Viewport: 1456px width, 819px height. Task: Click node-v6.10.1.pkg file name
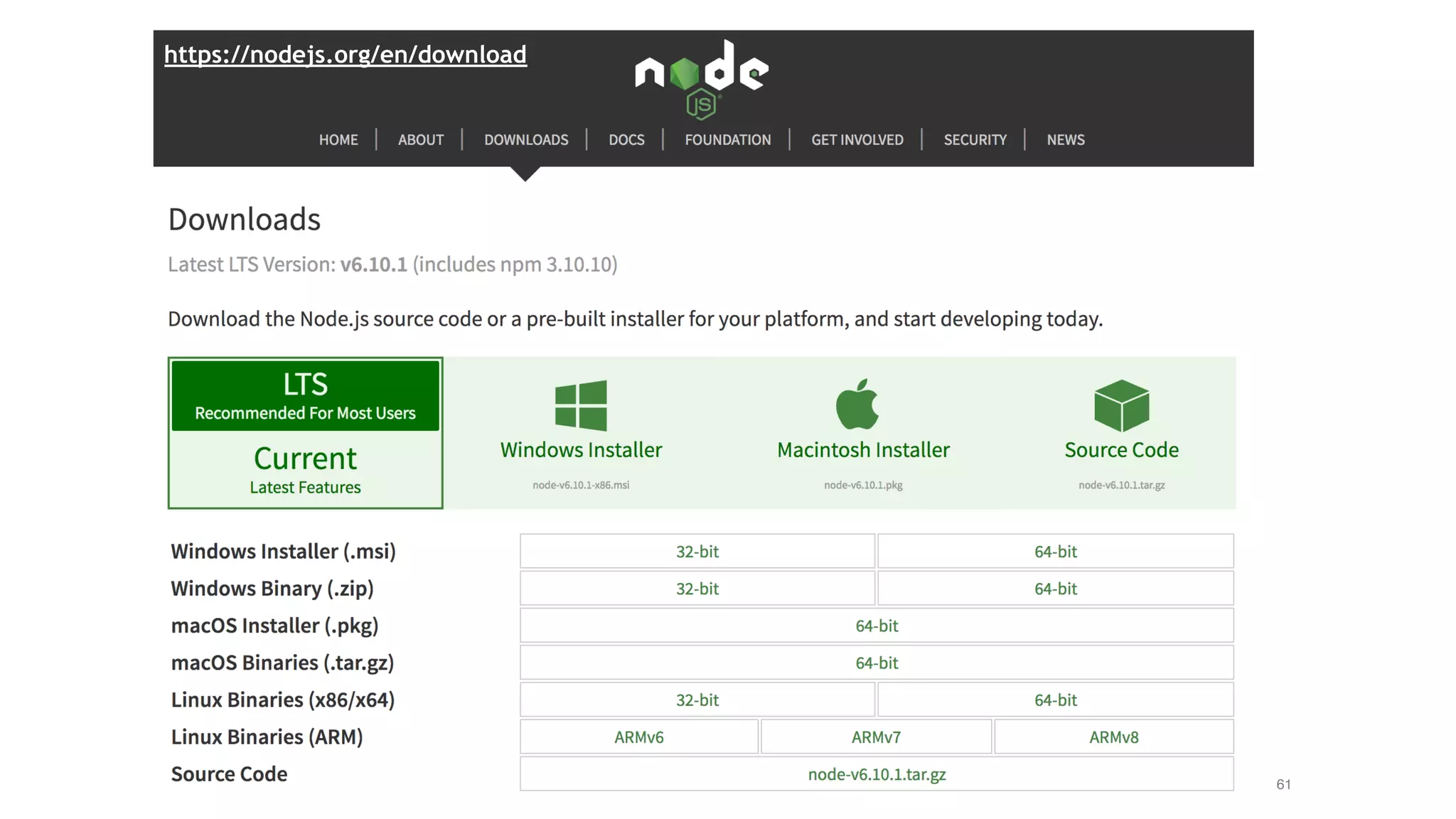pyautogui.click(x=863, y=485)
